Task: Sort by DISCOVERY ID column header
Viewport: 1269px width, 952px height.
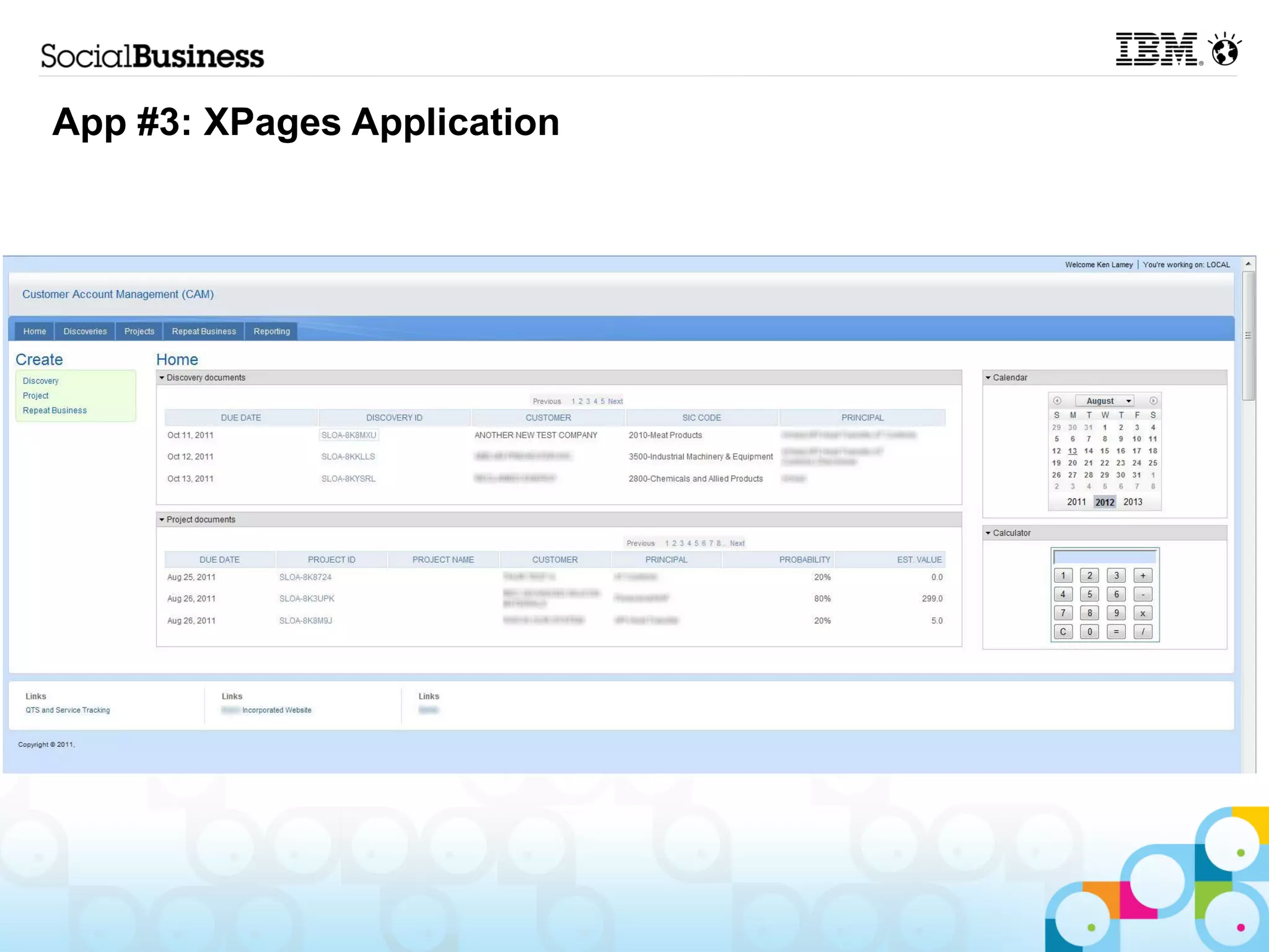Action: click(x=394, y=418)
